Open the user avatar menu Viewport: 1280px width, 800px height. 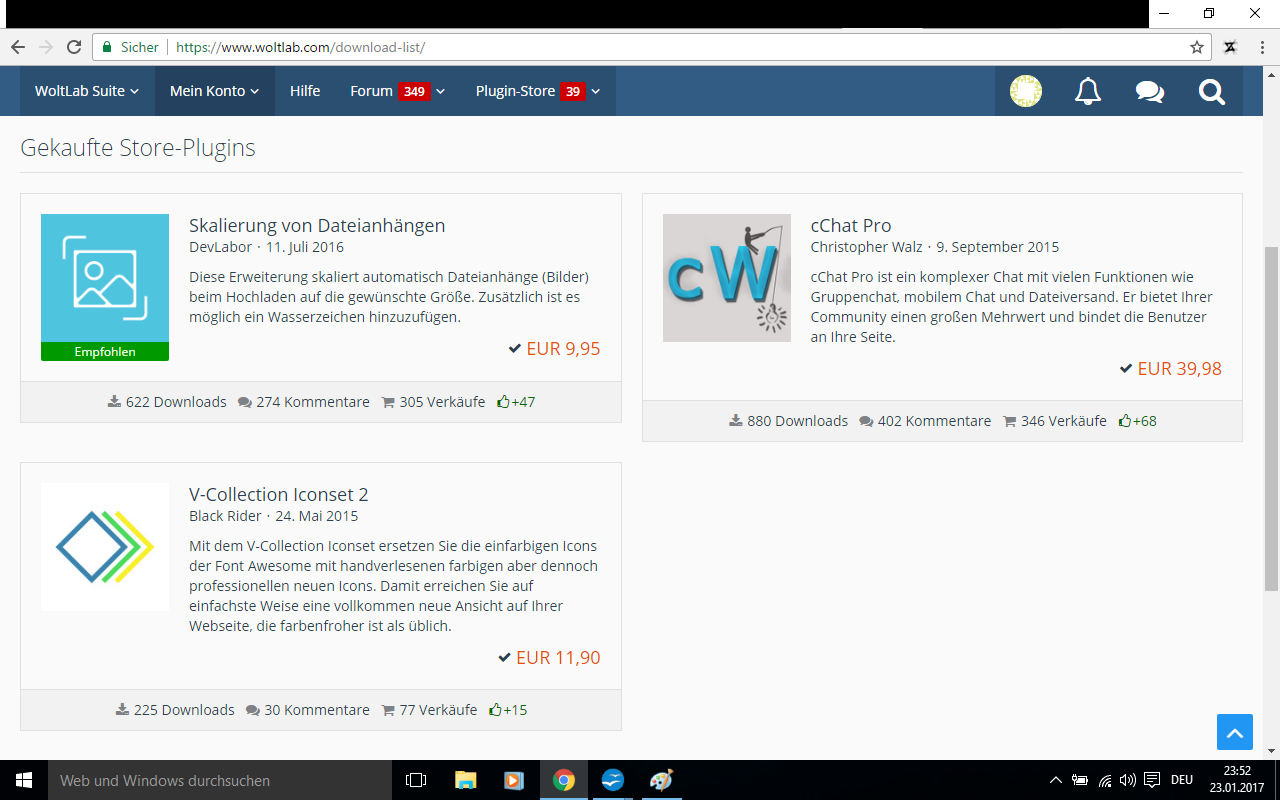1026,91
